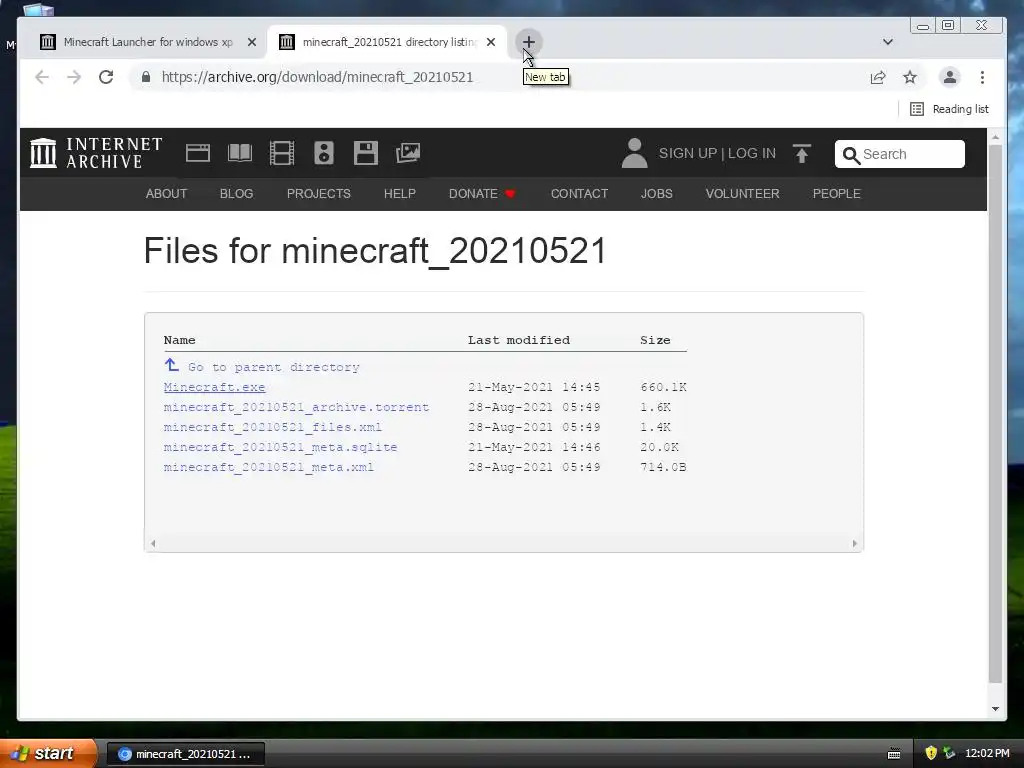Click the user avatar icon

[634, 153]
